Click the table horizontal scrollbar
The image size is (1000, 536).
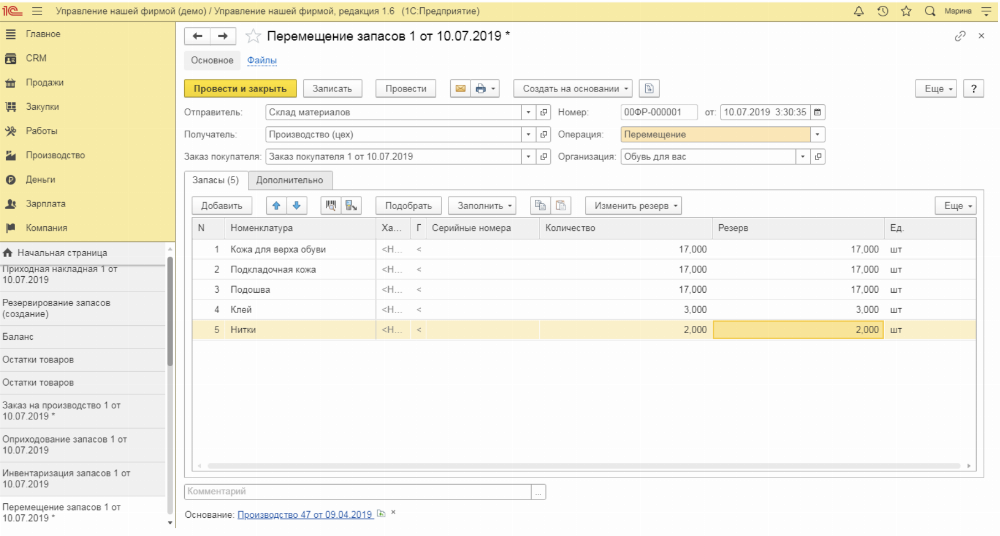pos(584,466)
